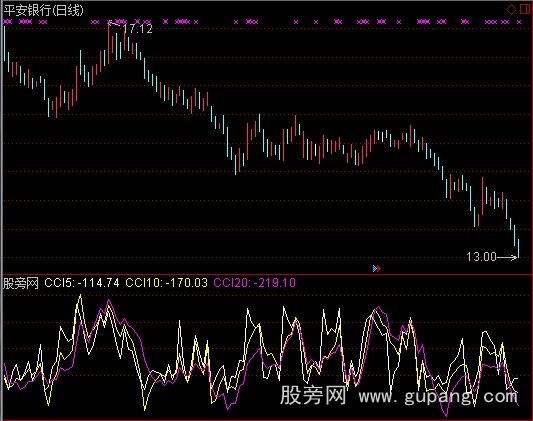
Task: Click the red square icon at chart corner
Action: (x=525, y=9)
